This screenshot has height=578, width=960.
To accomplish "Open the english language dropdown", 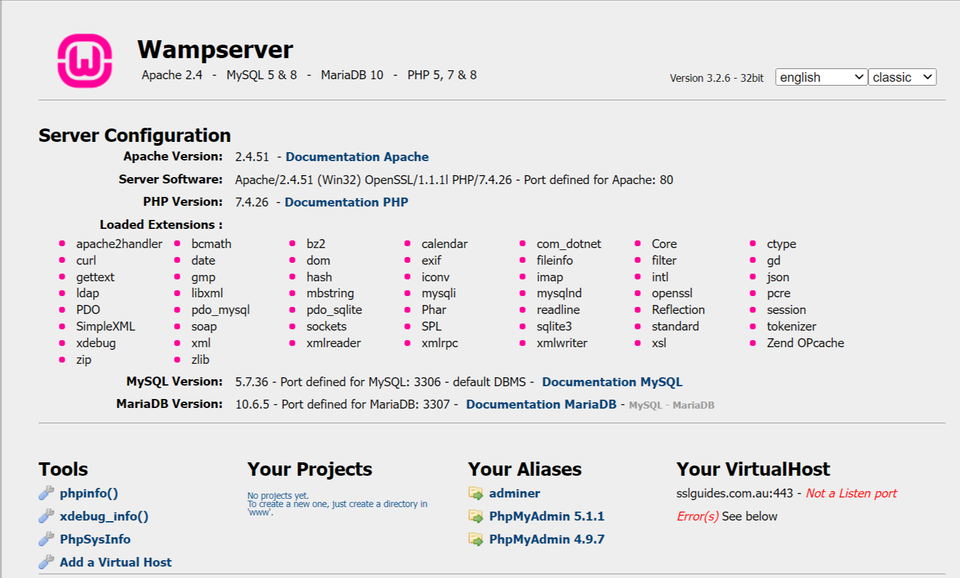I will pyautogui.click(x=820, y=77).
